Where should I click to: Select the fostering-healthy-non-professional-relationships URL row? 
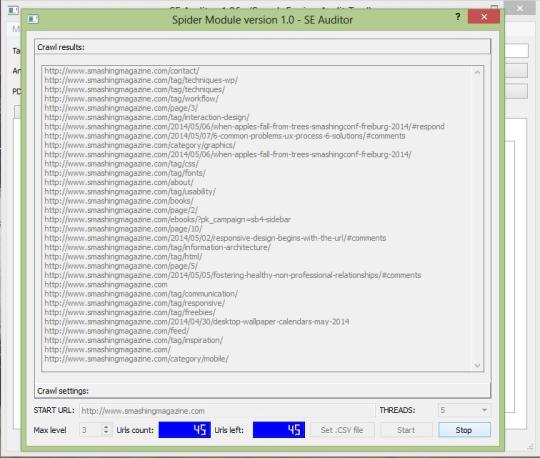tap(233, 275)
